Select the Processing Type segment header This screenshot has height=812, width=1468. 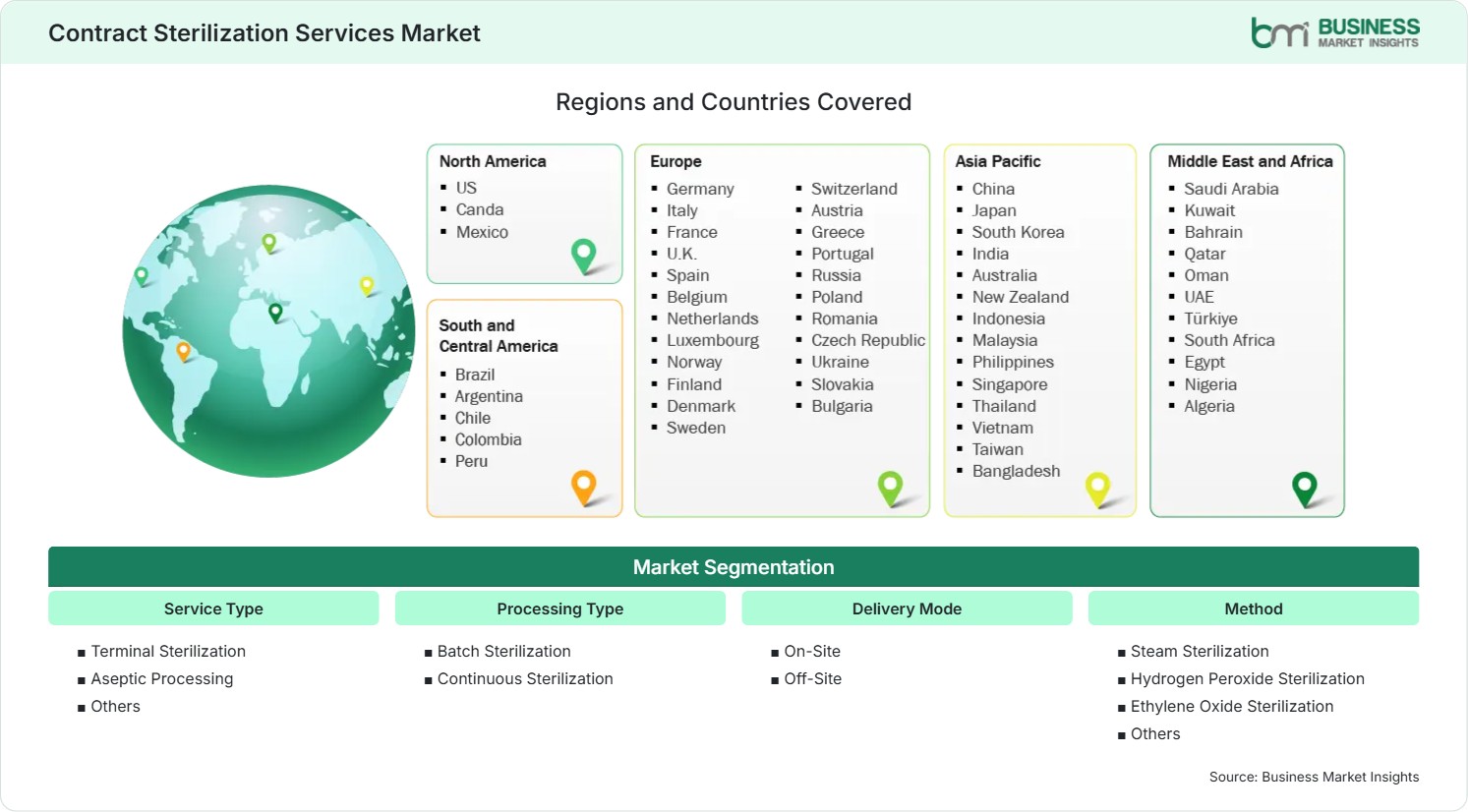point(560,609)
